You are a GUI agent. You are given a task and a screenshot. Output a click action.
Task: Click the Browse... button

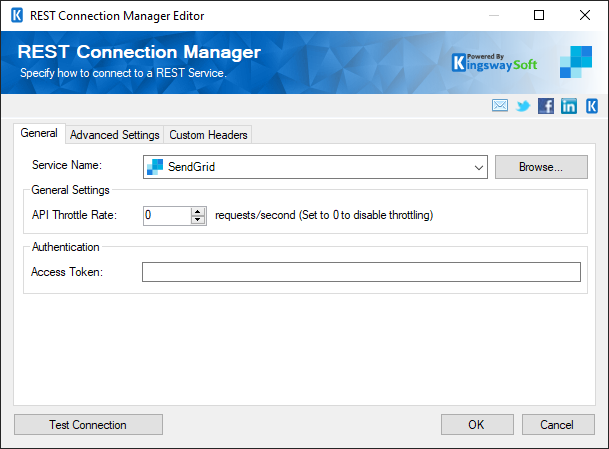pos(541,167)
